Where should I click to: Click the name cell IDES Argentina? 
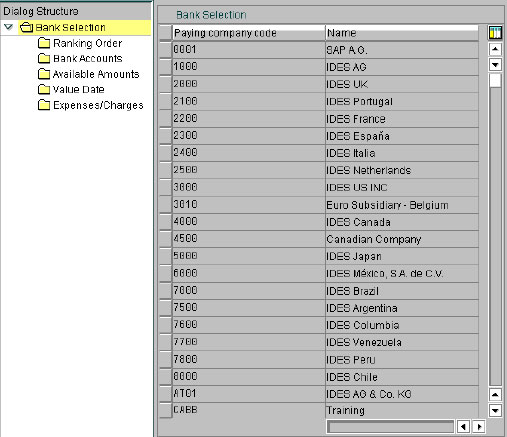click(x=402, y=307)
